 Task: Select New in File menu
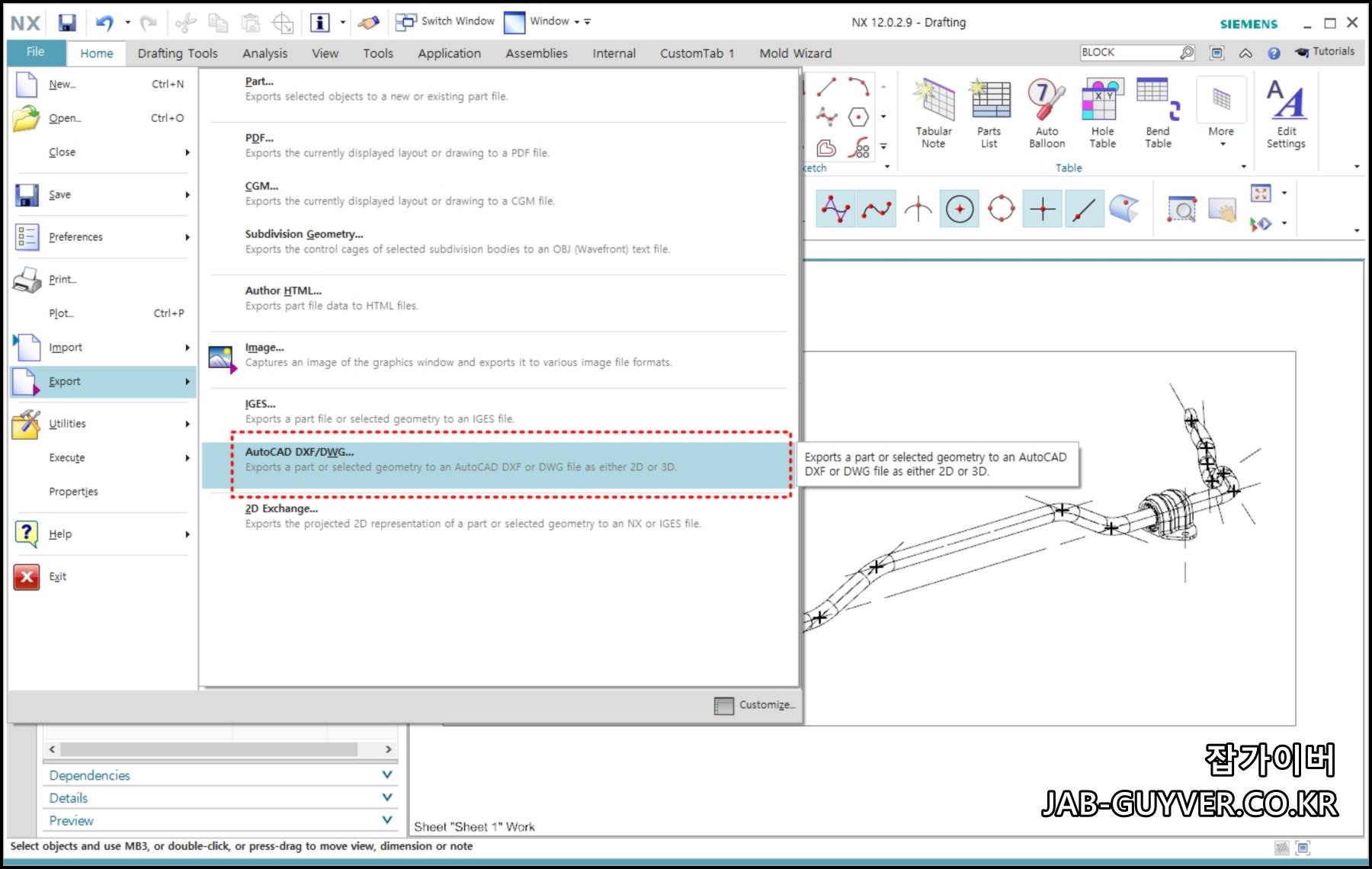103,84
